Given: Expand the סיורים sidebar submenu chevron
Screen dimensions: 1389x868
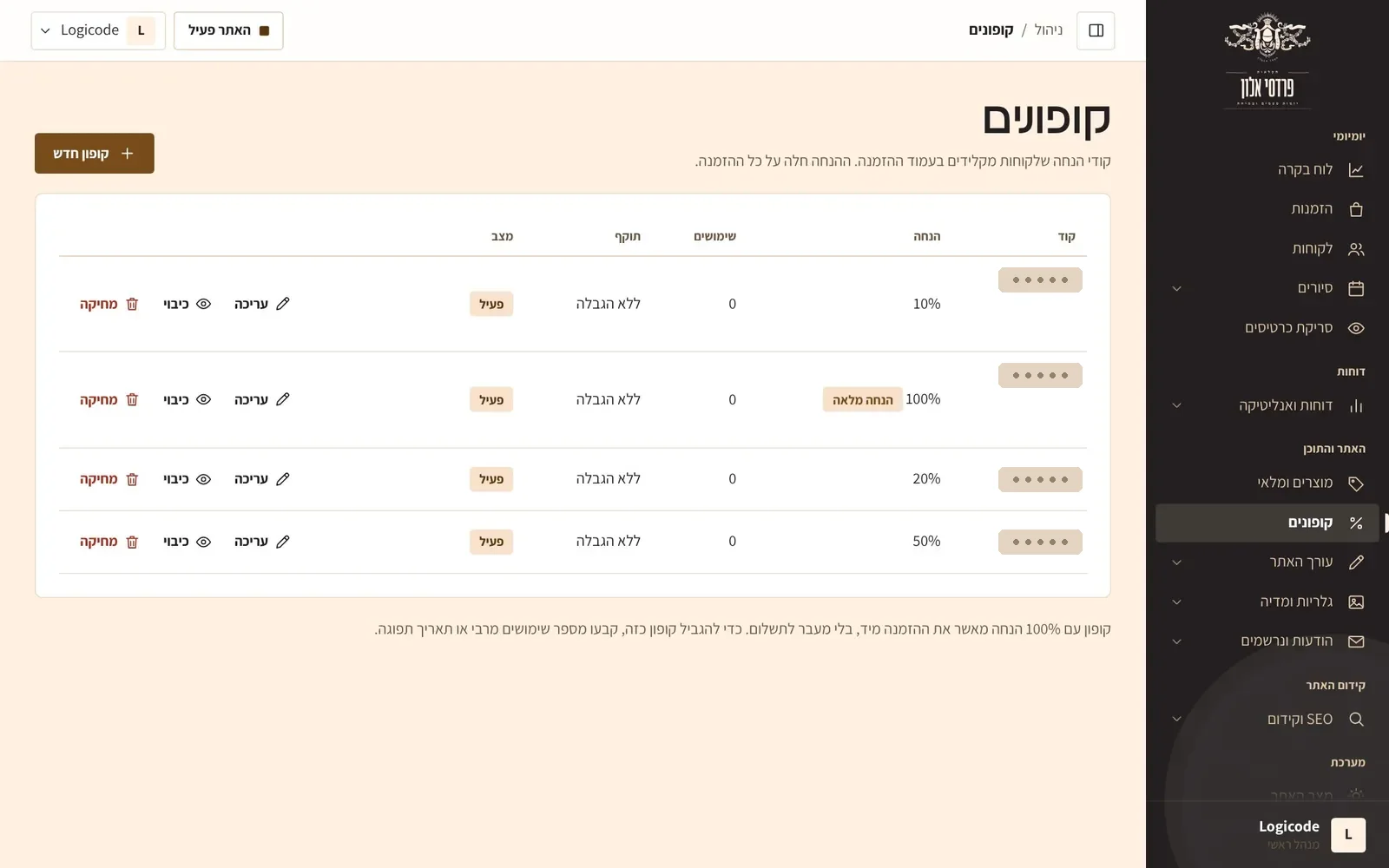Looking at the screenshot, I should click(1176, 288).
